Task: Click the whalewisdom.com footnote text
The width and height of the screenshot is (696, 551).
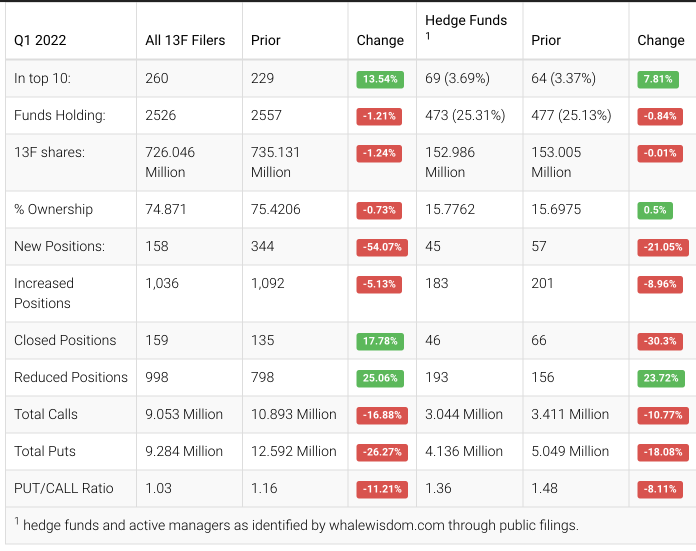Action: pos(300,524)
